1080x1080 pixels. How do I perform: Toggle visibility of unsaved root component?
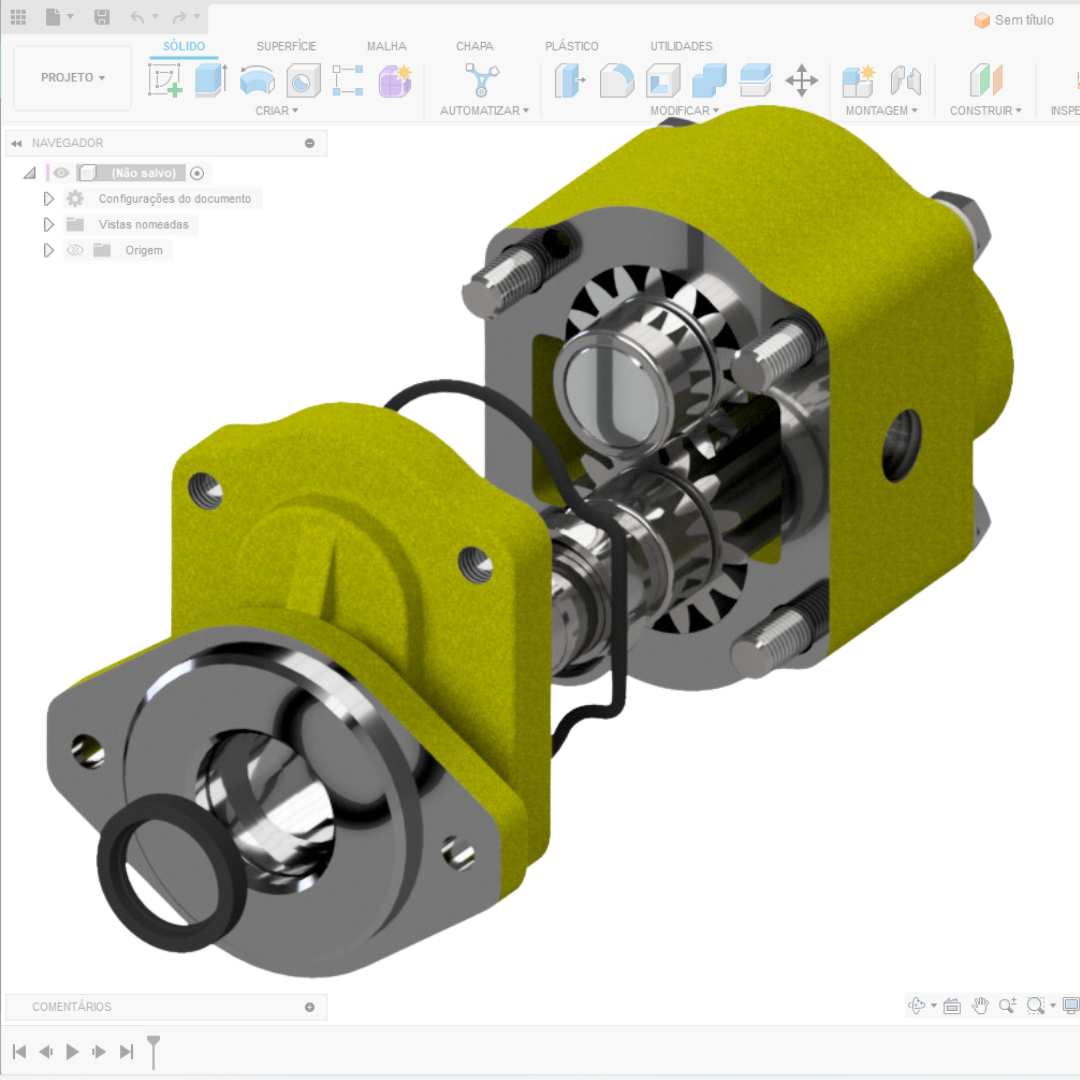(x=61, y=173)
